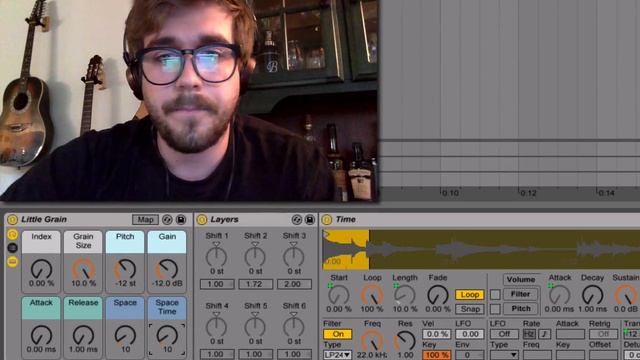Click the green Attack macro knob
This screenshot has height=360, width=640.
click(41, 335)
